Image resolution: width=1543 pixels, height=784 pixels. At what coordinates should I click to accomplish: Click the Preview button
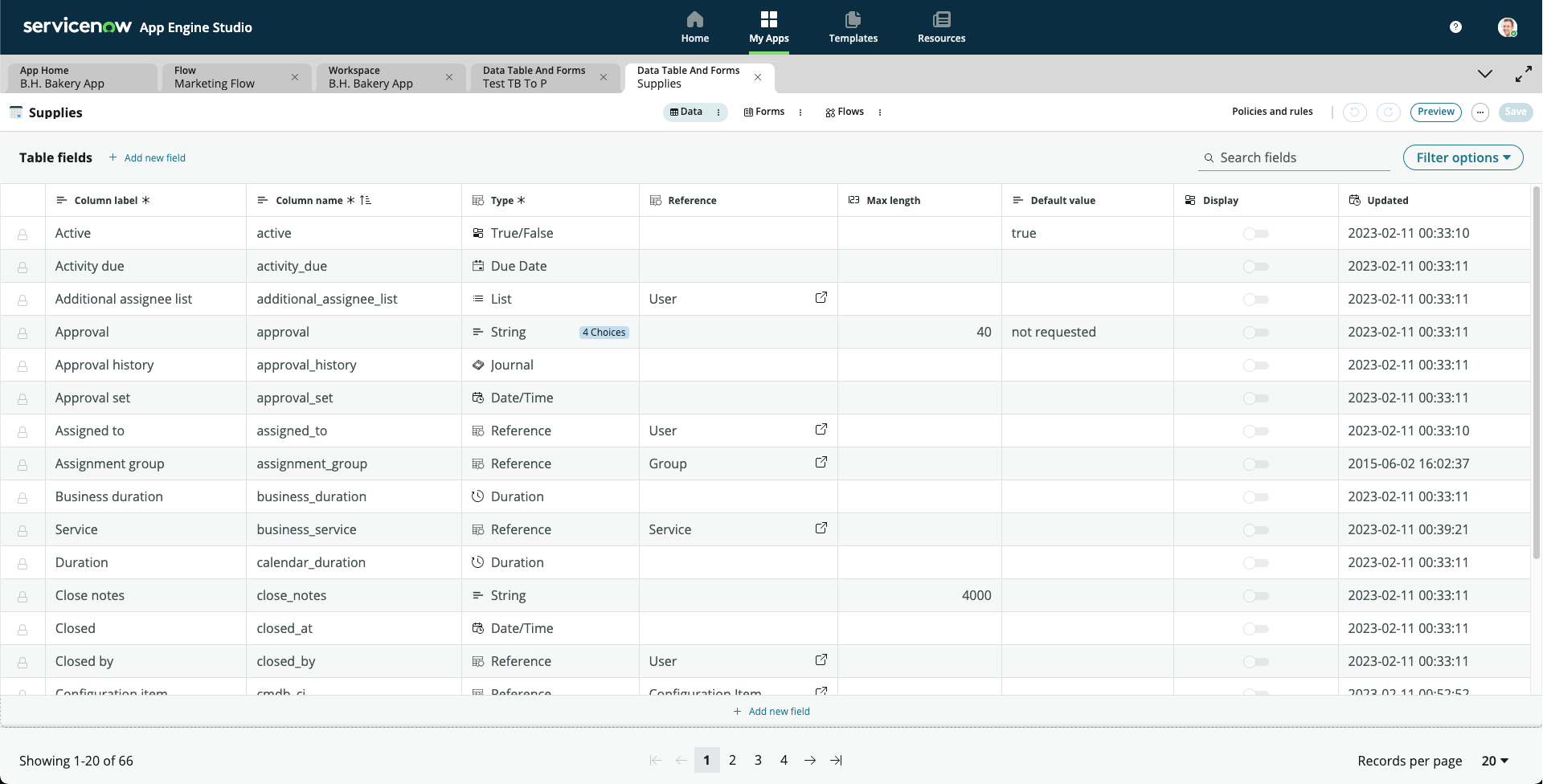[1435, 112]
